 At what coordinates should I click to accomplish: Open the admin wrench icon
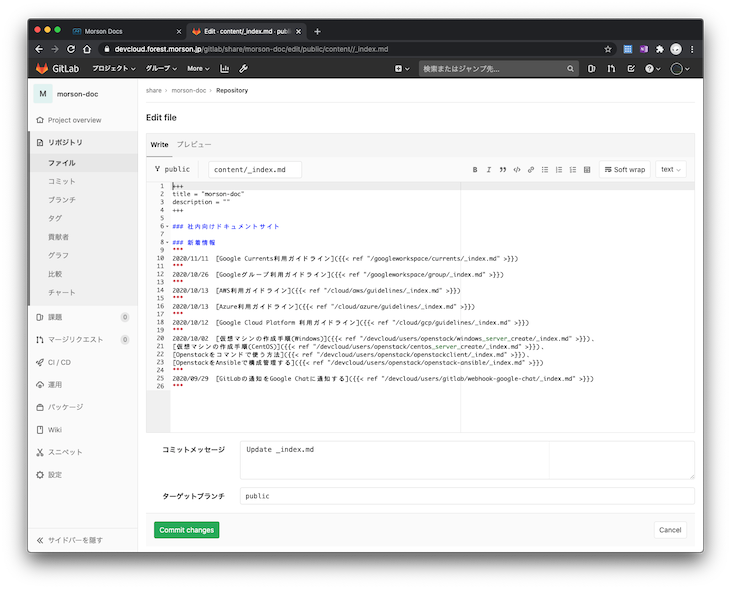pos(243,69)
